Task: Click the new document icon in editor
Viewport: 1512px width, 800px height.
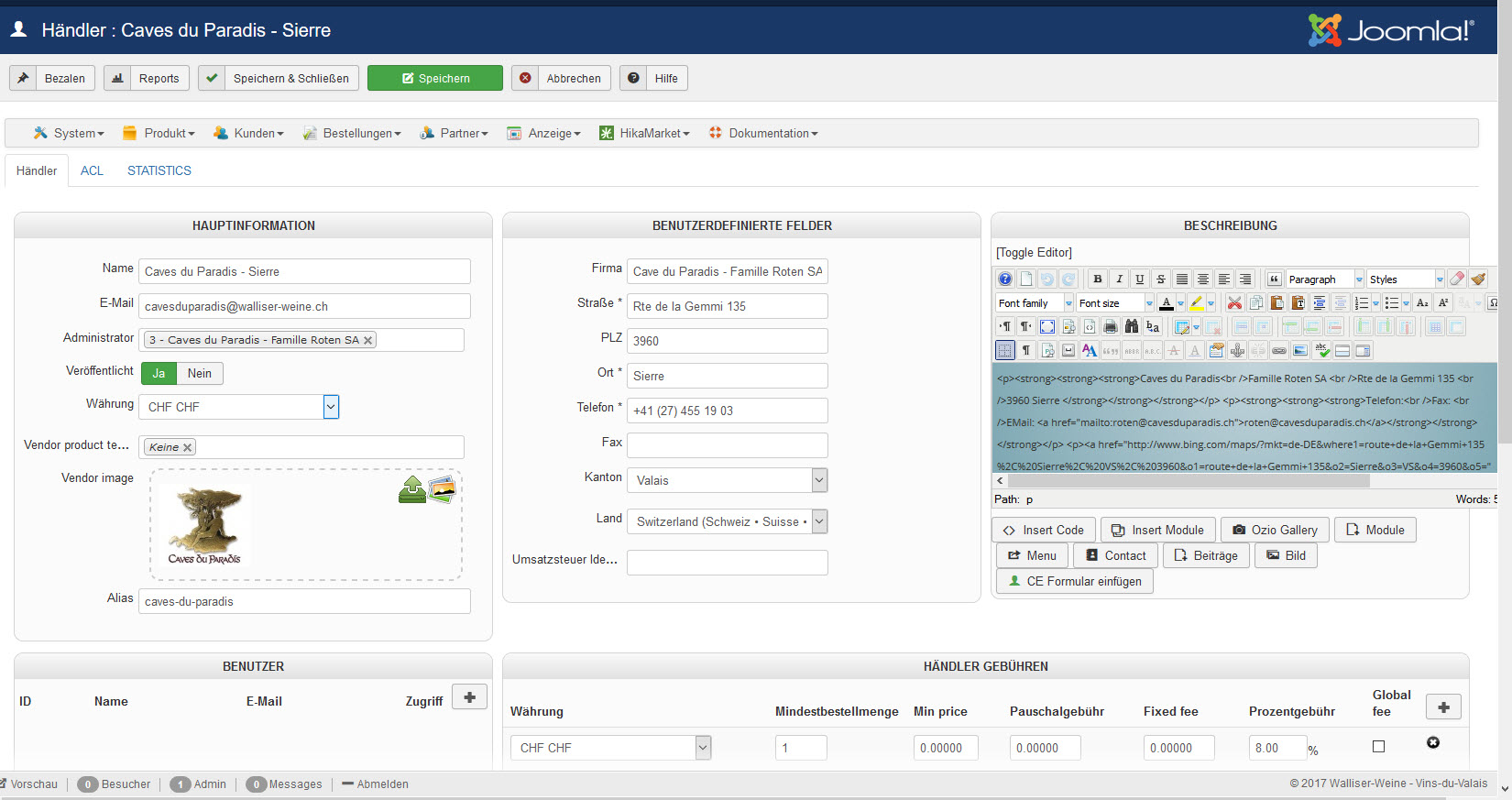Action: pyautogui.click(x=1026, y=279)
